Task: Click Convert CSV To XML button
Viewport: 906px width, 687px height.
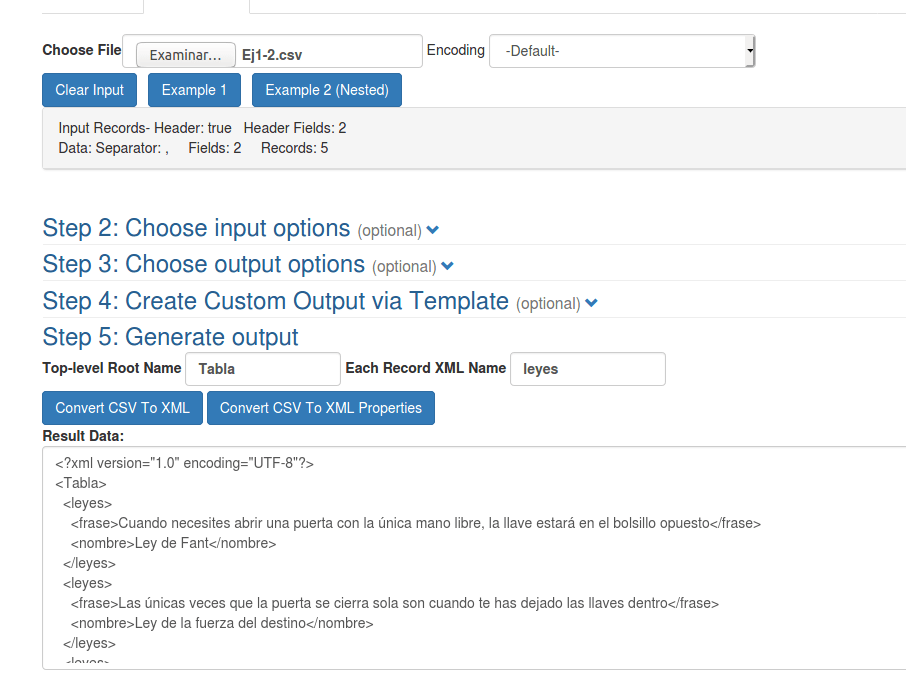Action: coord(122,408)
